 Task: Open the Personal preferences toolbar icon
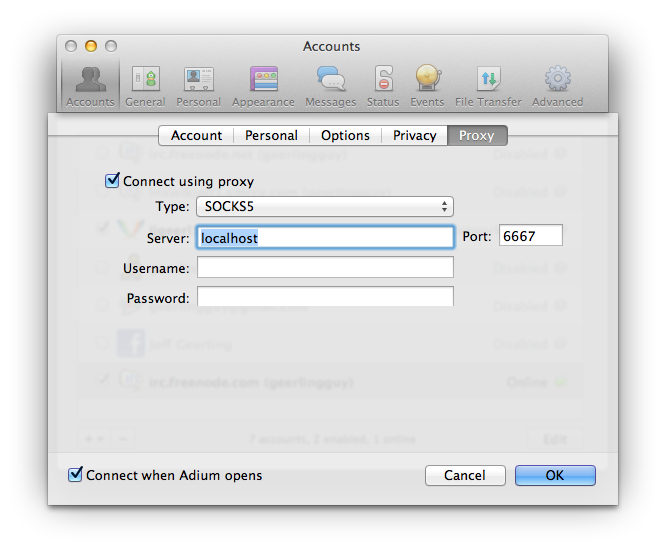(198, 86)
